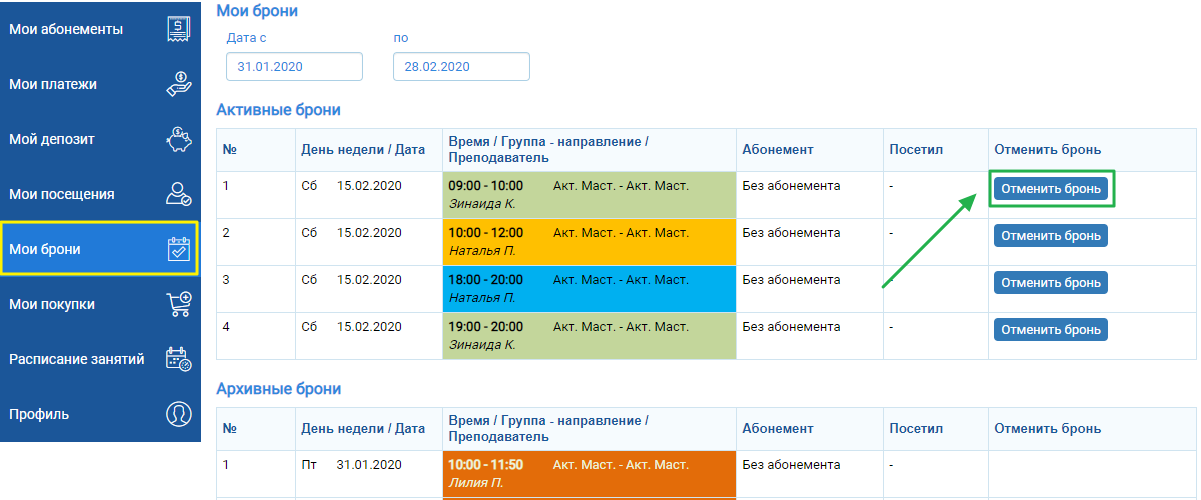Click the visits person-check icon
This screenshot has height=500, width=1201.
pyautogui.click(x=179, y=194)
